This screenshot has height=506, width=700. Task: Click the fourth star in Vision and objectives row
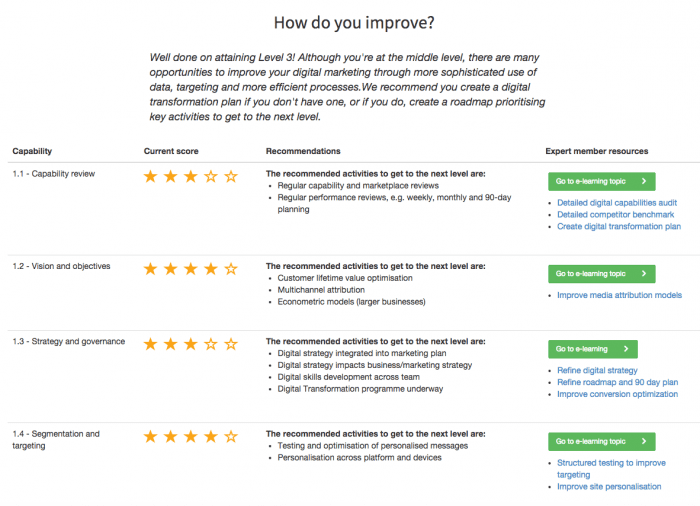(x=211, y=269)
